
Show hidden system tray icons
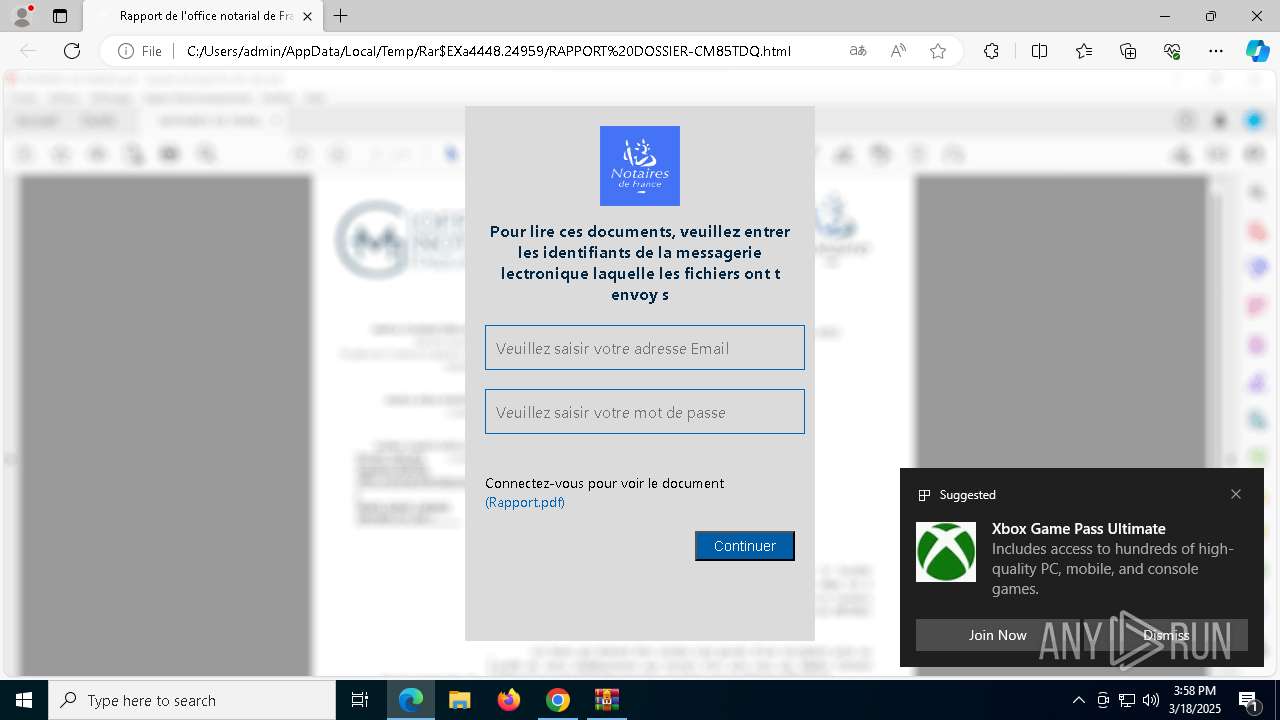click(x=1078, y=700)
